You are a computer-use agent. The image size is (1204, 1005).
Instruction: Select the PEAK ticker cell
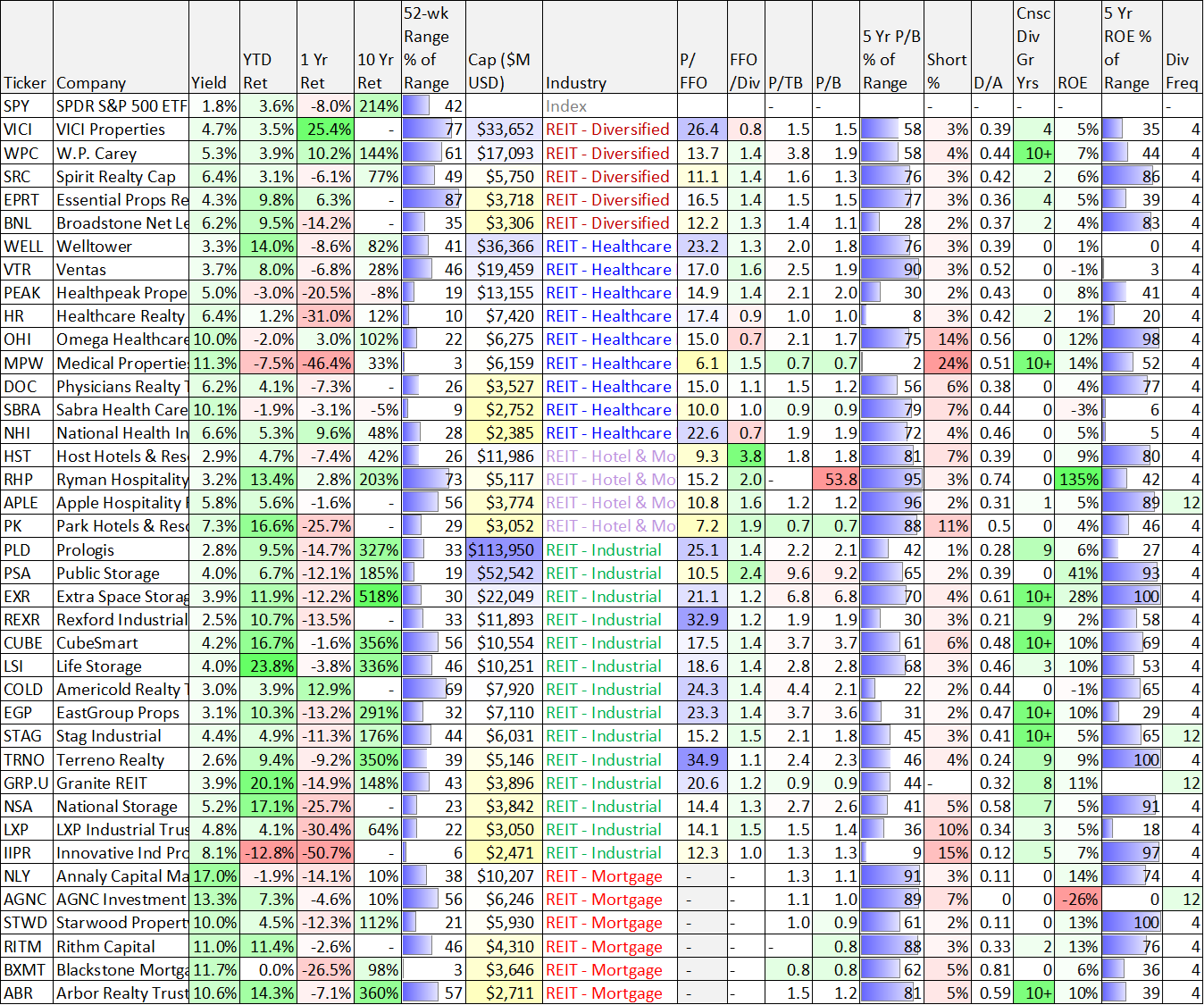pyautogui.click(x=27, y=292)
